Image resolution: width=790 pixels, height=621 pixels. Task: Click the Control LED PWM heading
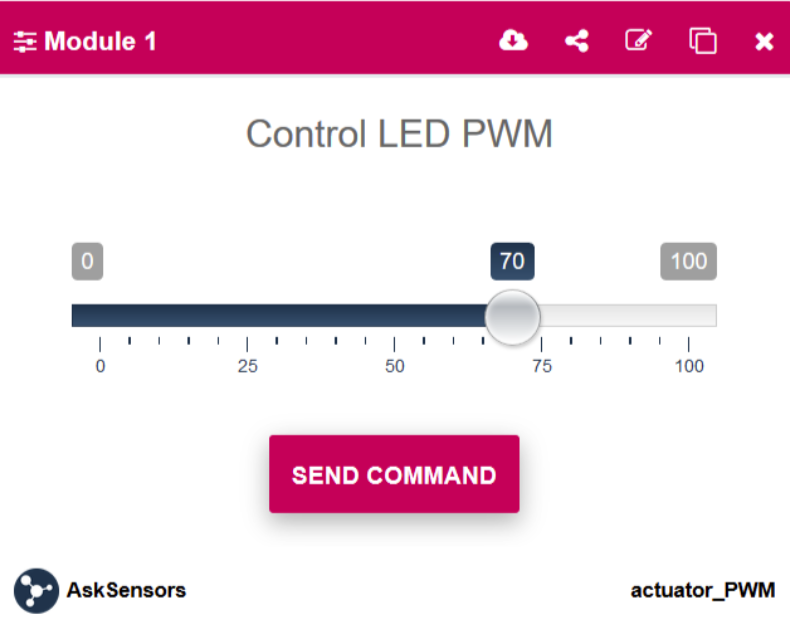[399, 134]
